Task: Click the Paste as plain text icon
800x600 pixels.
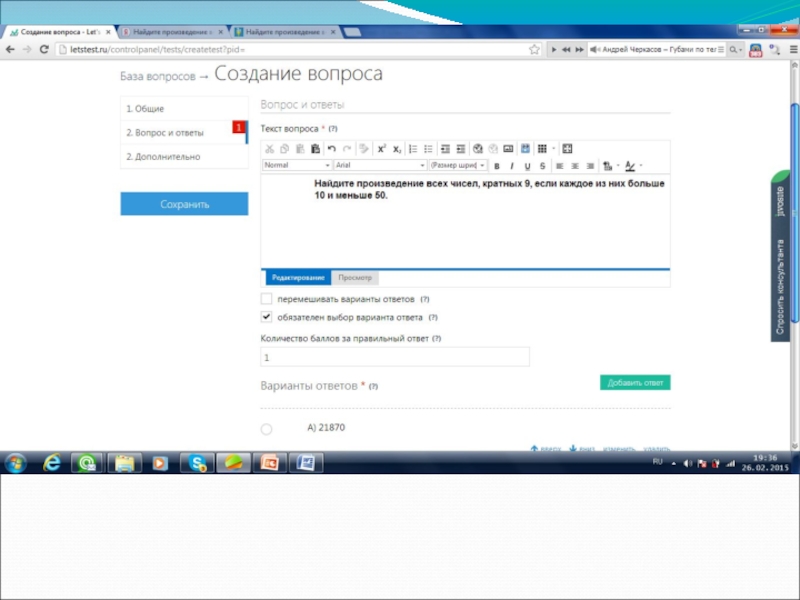Action: 315,149
